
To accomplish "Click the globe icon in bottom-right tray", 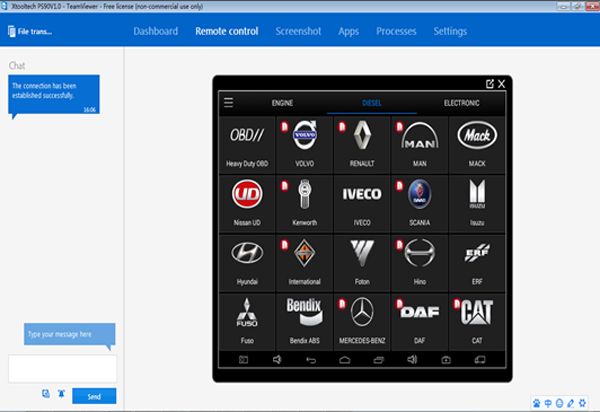I will pos(559,403).
